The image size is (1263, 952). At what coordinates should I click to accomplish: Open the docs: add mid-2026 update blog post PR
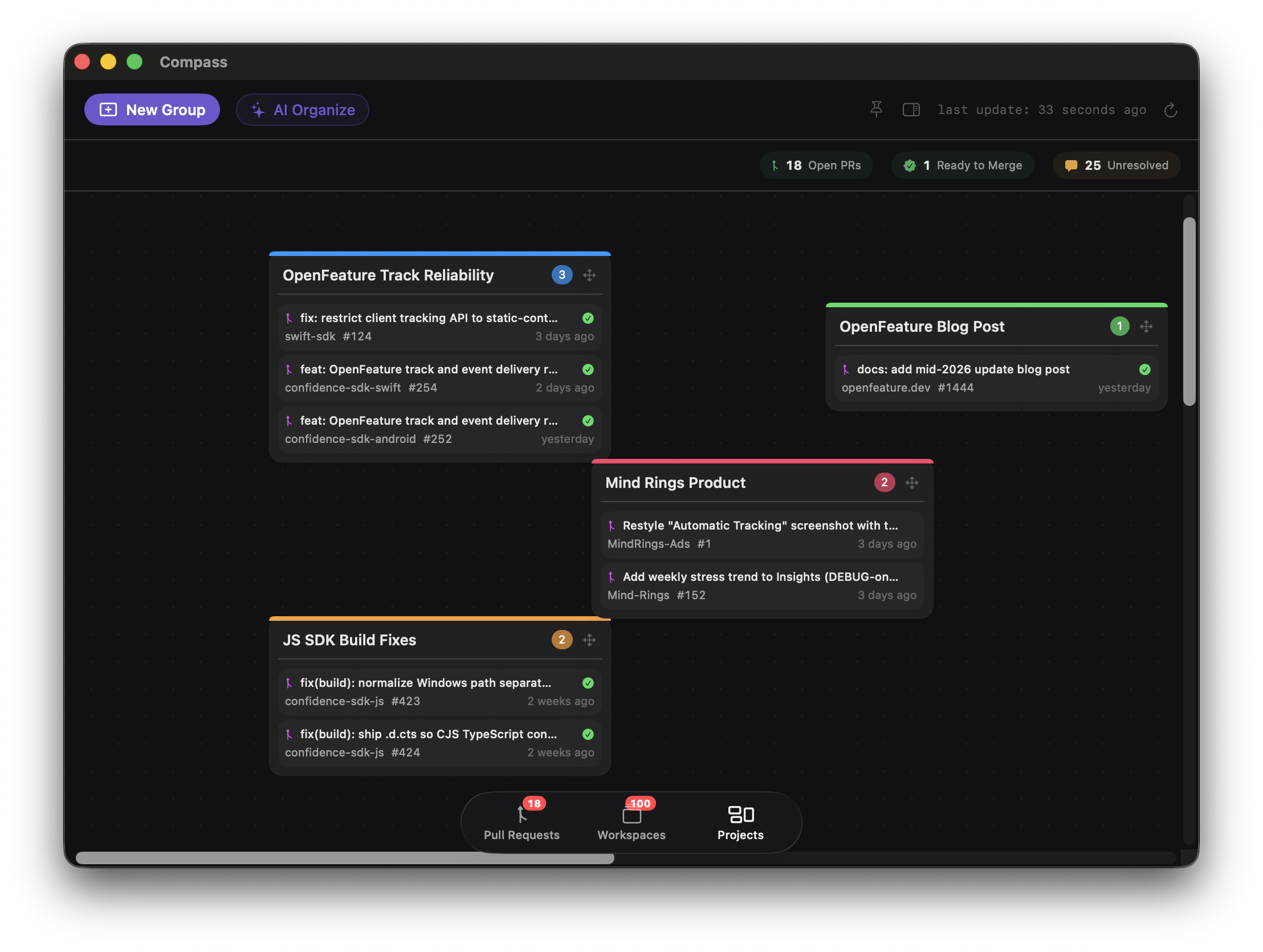point(996,379)
